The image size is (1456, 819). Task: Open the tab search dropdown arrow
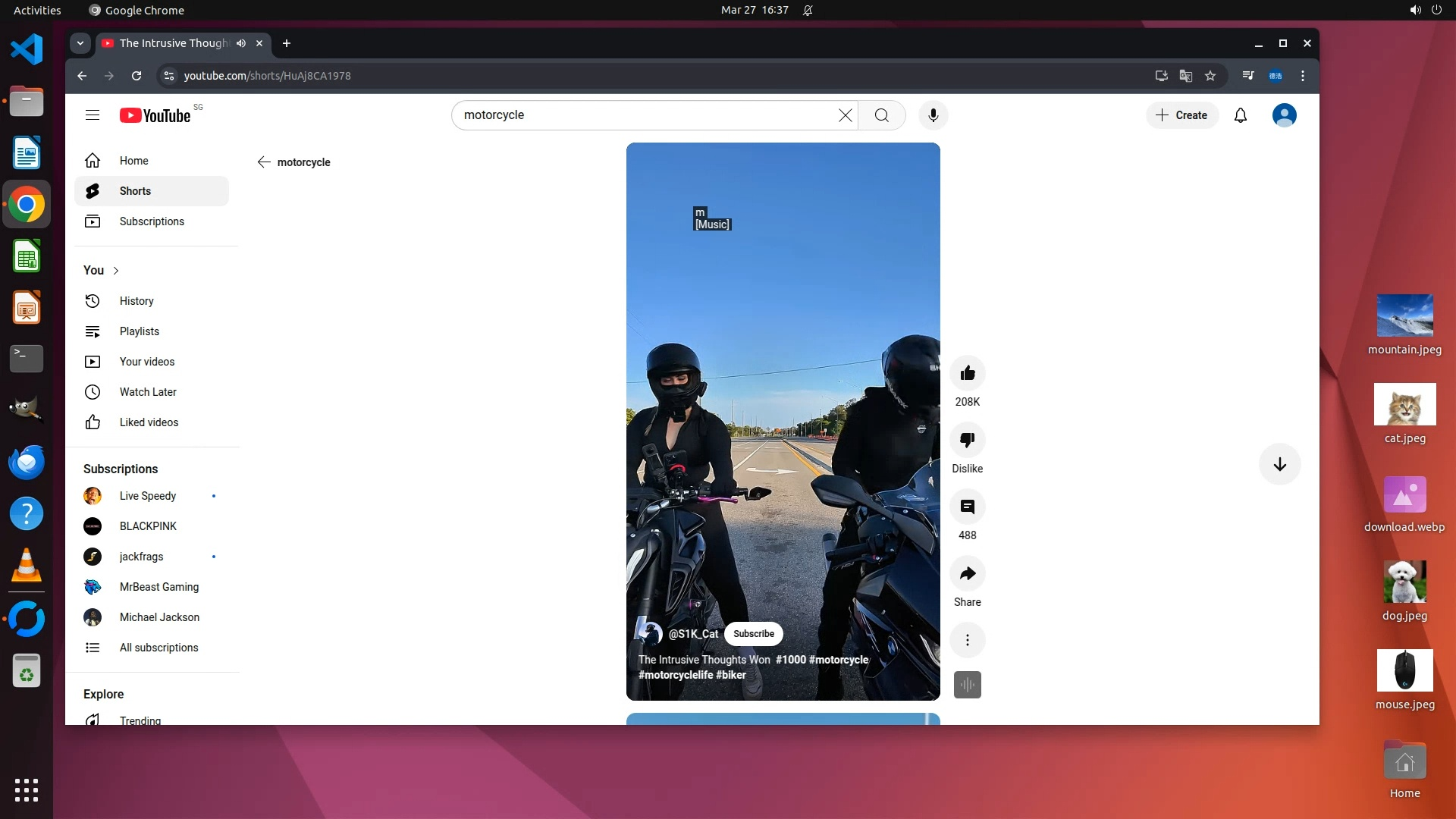coord(80,43)
